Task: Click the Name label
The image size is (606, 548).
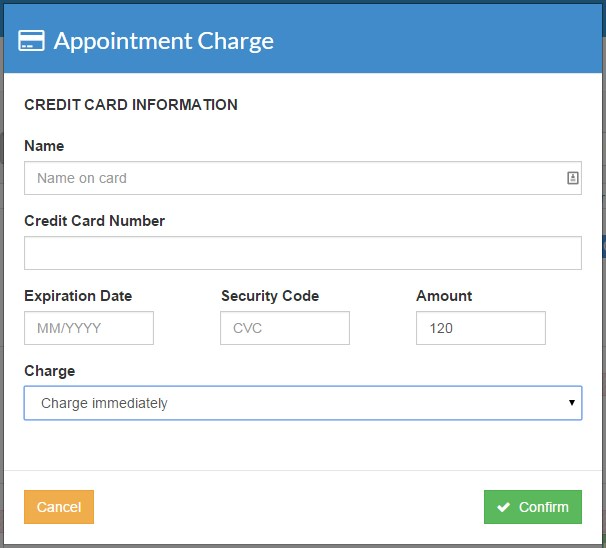Action: pyautogui.click(x=44, y=146)
